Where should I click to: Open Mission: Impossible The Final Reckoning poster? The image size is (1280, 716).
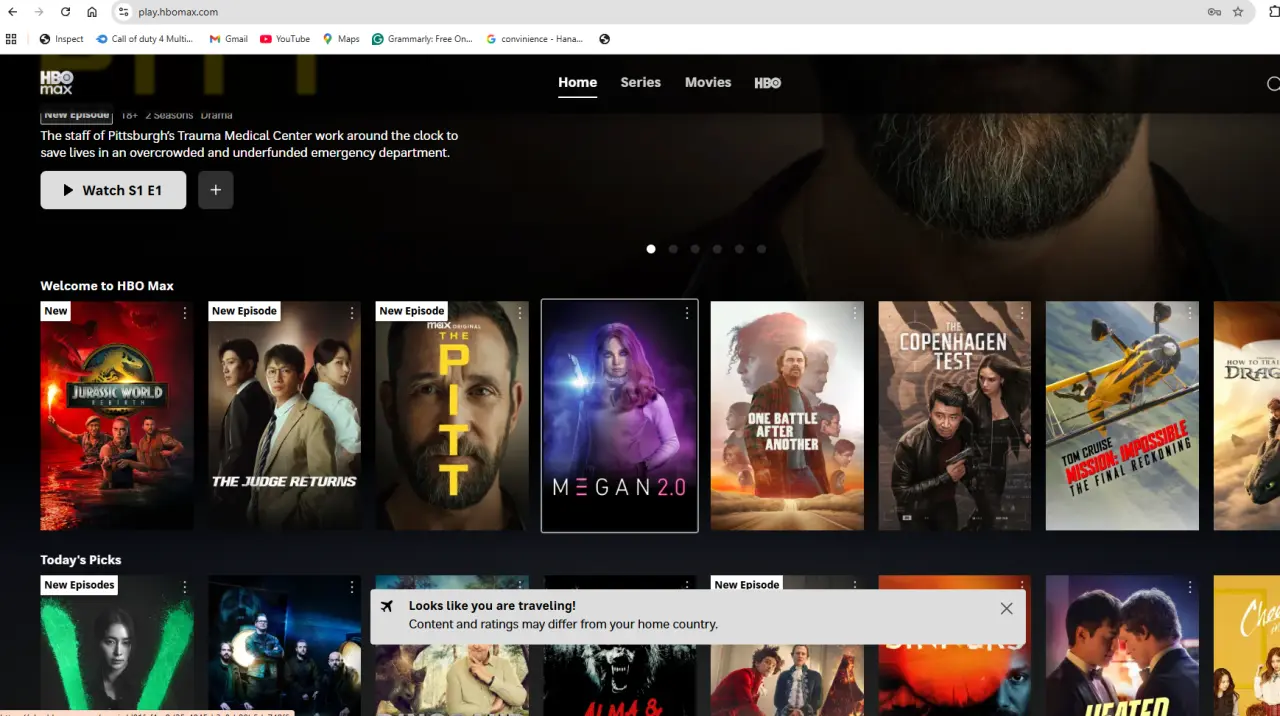click(1122, 416)
